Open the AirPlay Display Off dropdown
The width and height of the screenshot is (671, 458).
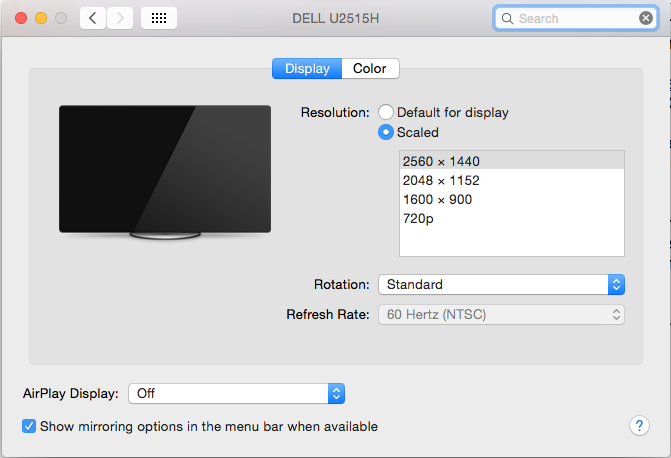point(236,393)
